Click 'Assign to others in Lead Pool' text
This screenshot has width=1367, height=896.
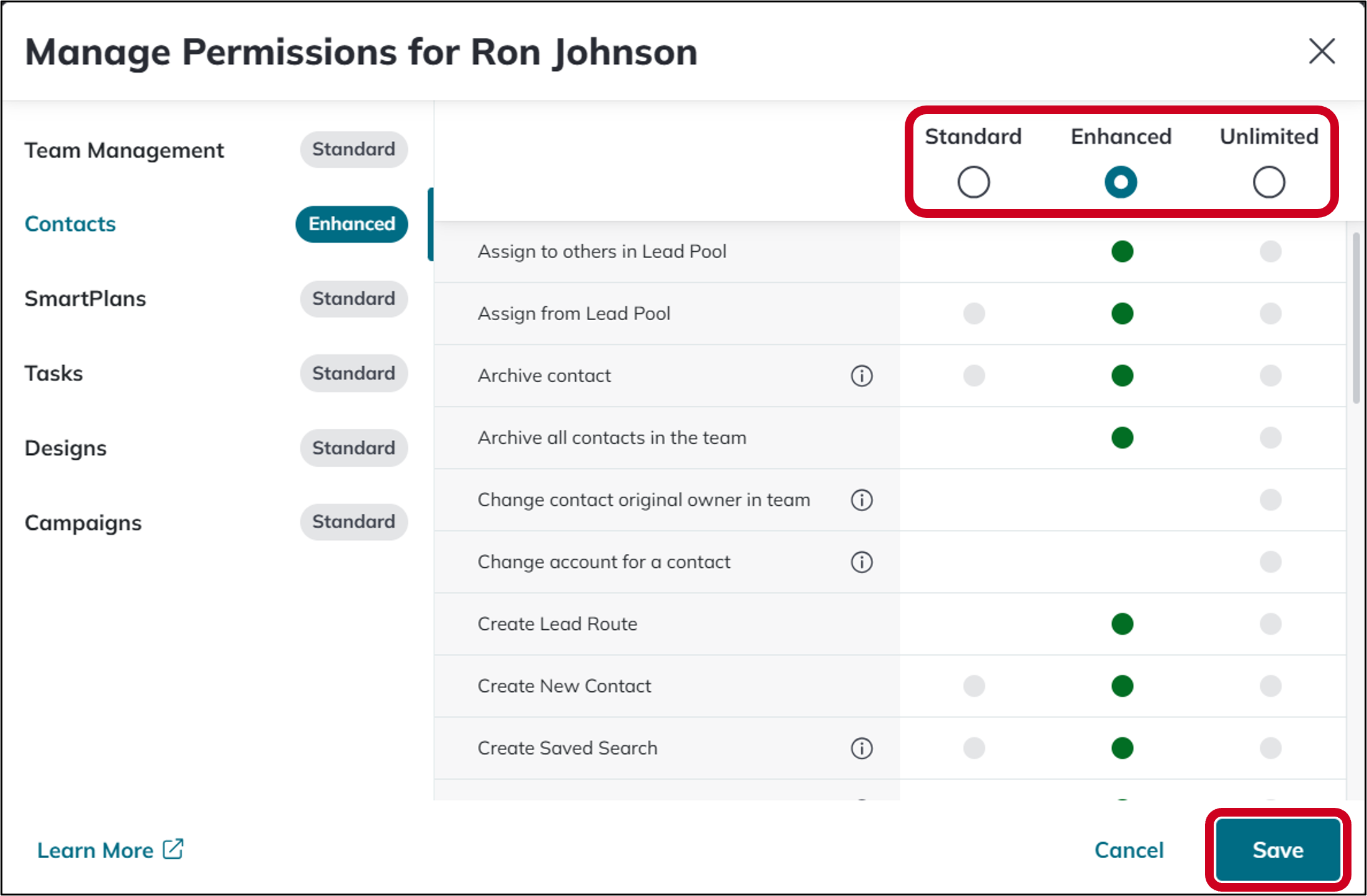pyautogui.click(x=602, y=251)
